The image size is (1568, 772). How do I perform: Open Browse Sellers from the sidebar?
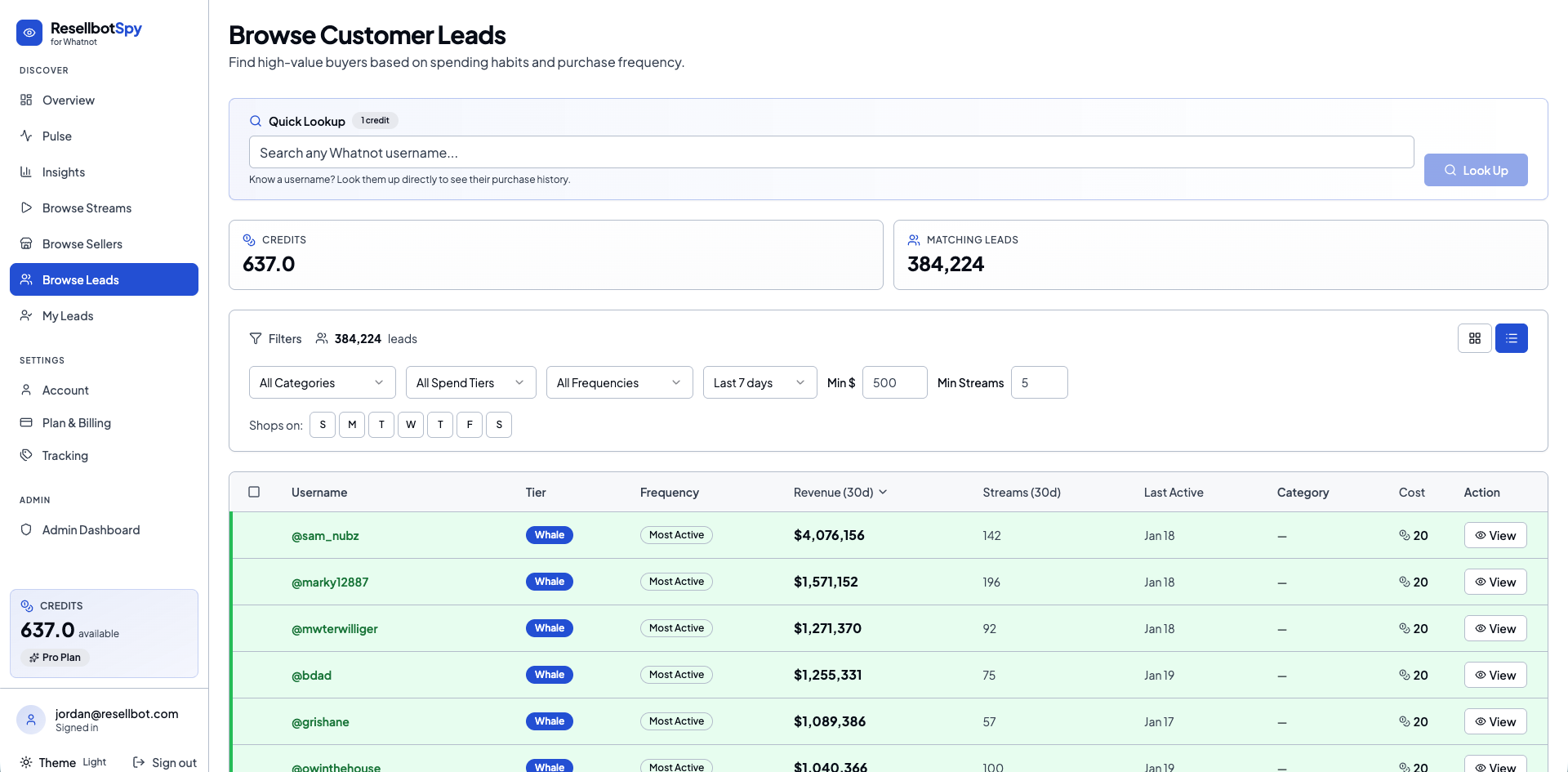tap(82, 243)
